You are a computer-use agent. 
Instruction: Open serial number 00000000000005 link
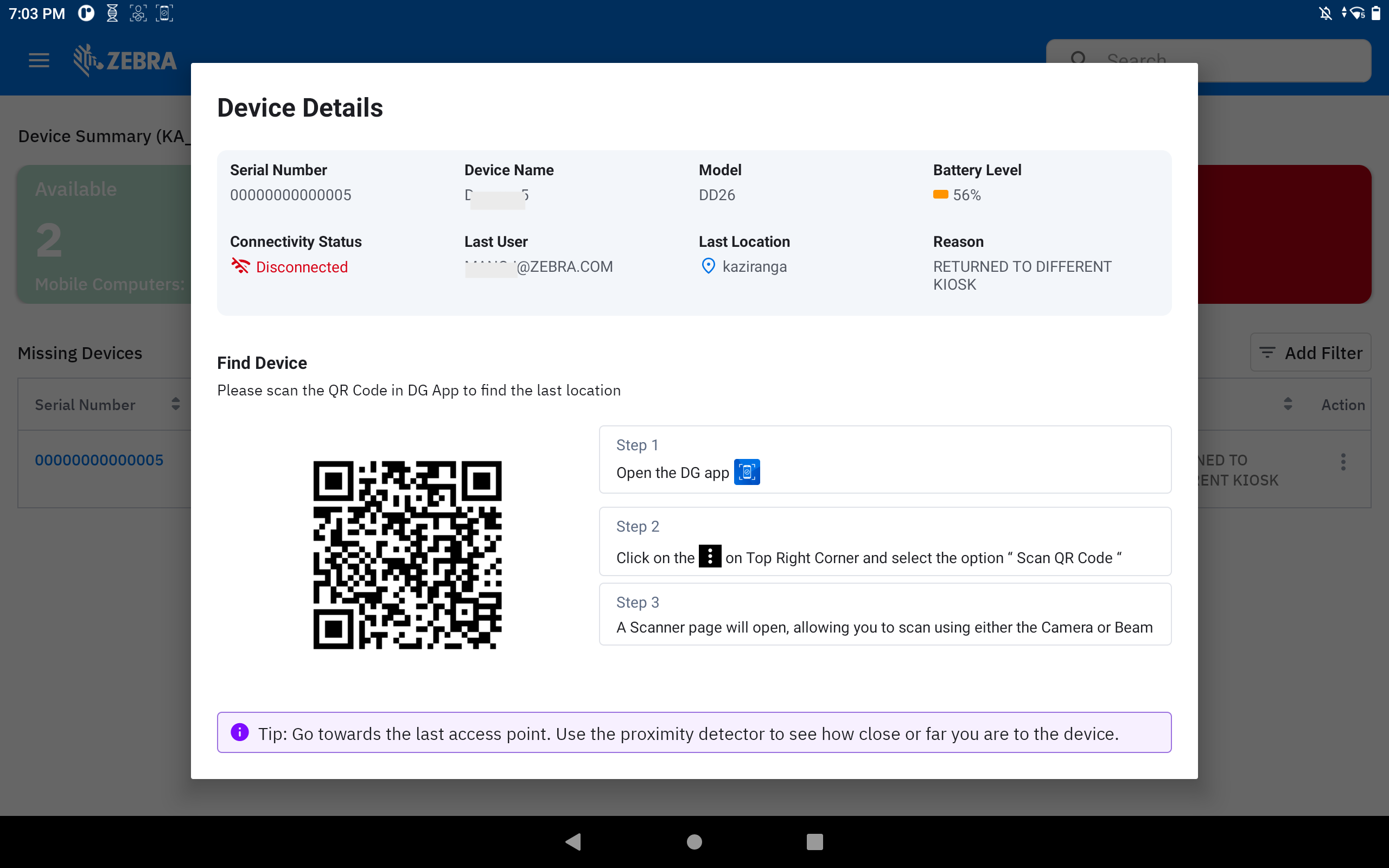(99, 460)
